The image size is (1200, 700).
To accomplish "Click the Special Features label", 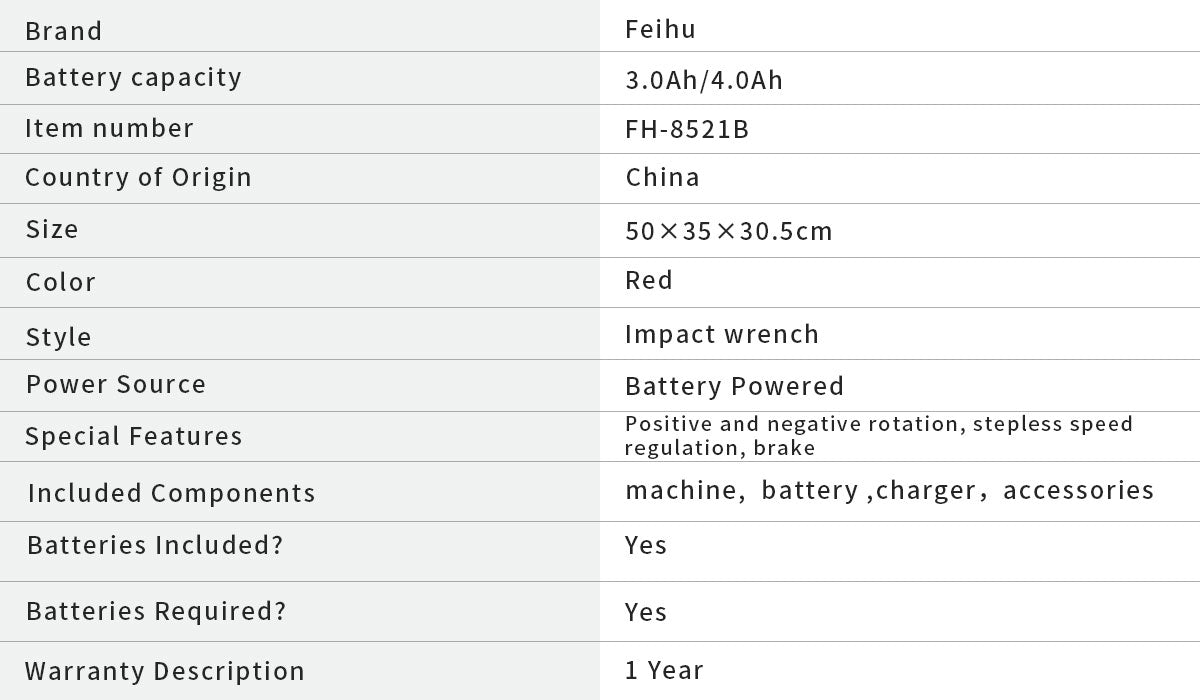I will 134,437.
